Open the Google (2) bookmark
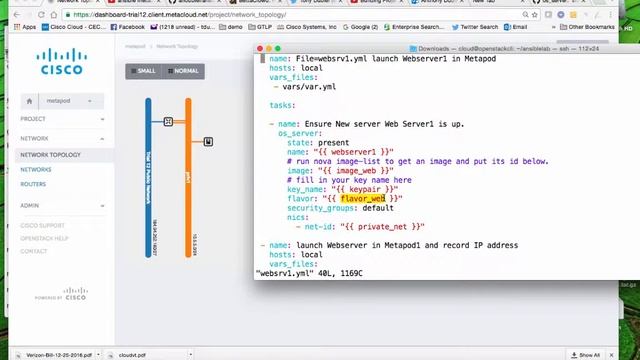Viewport: 640px width, 360px height. (x=360, y=27)
